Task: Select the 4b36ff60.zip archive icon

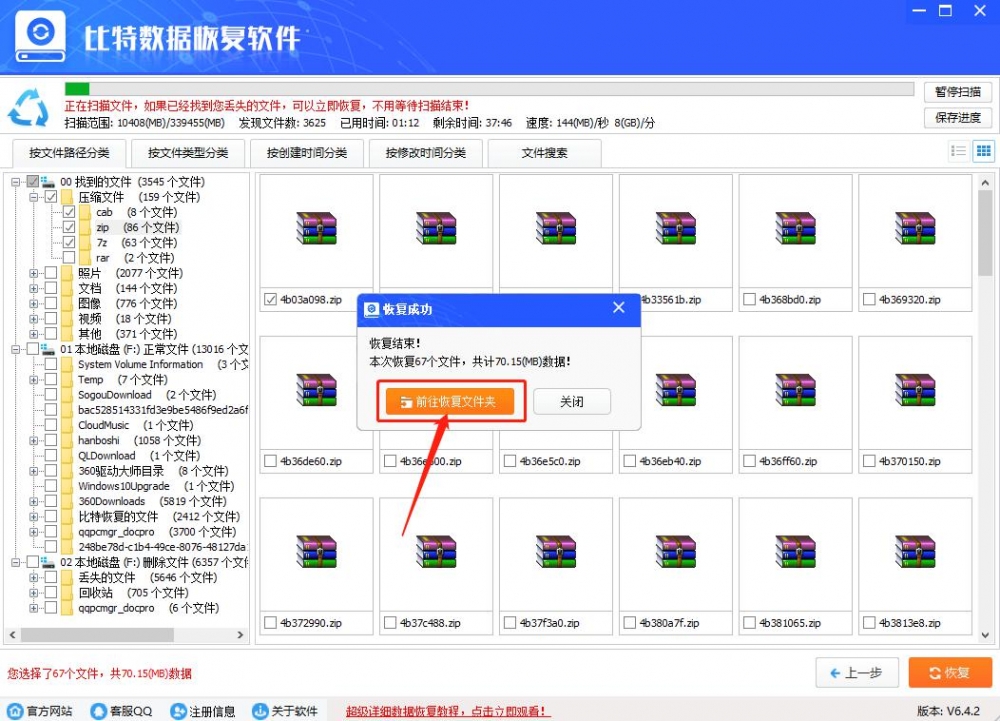Action: 795,390
